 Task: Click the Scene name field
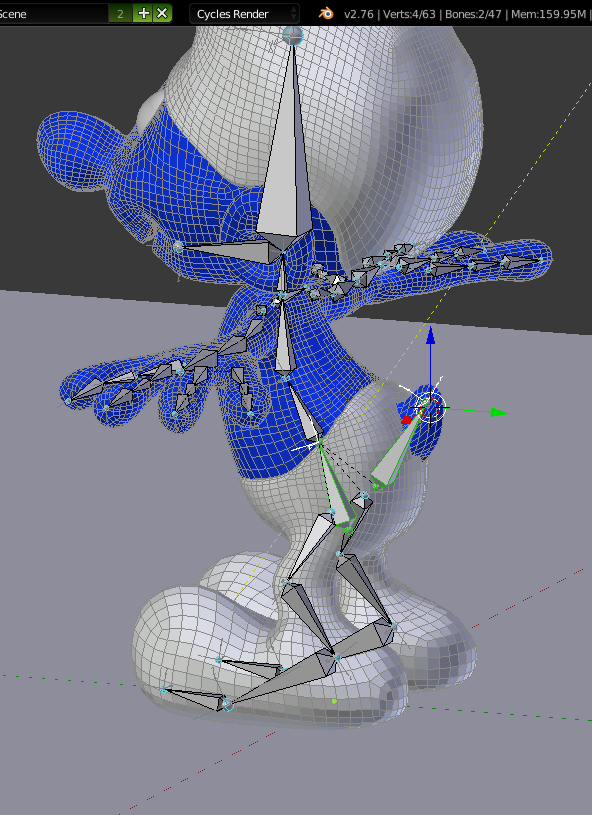coord(54,14)
